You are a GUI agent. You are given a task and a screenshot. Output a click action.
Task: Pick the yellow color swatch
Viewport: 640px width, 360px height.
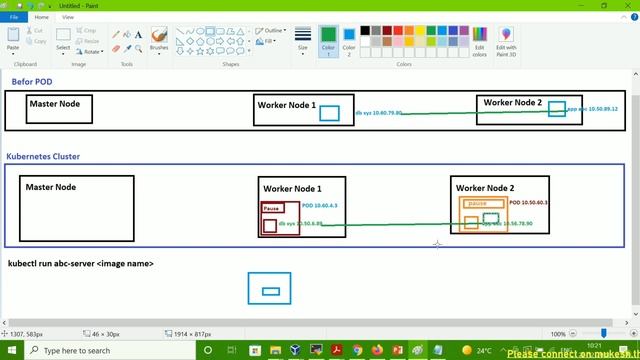pyautogui.click(x=420, y=30)
